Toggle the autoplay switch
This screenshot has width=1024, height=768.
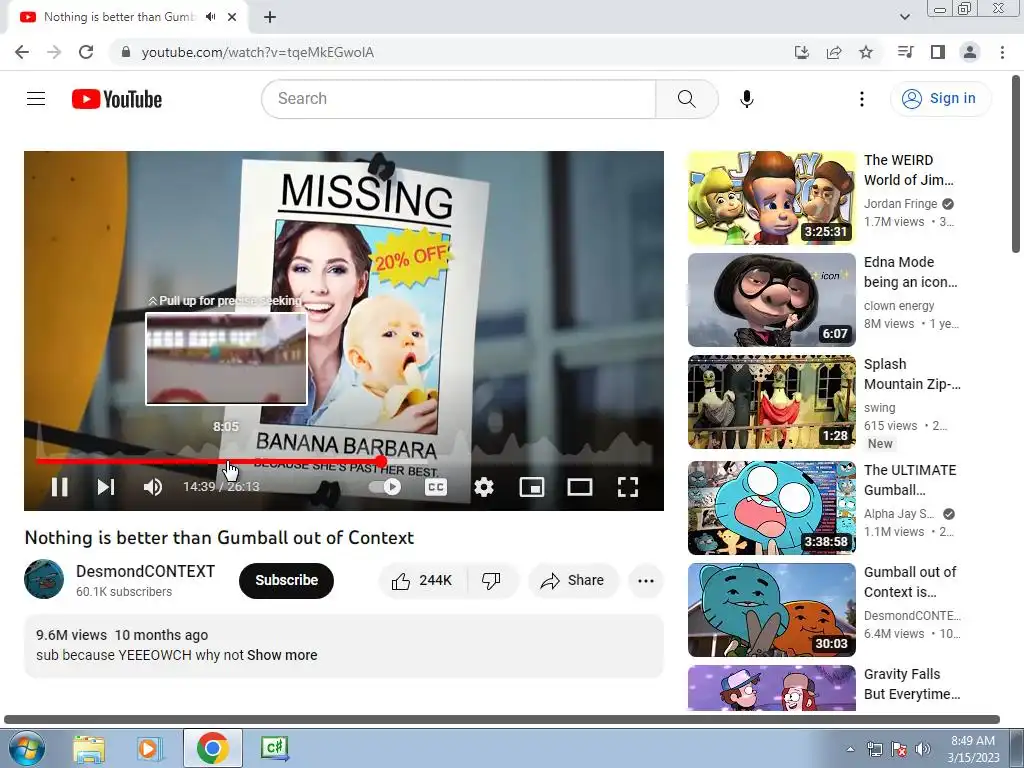tap(385, 487)
